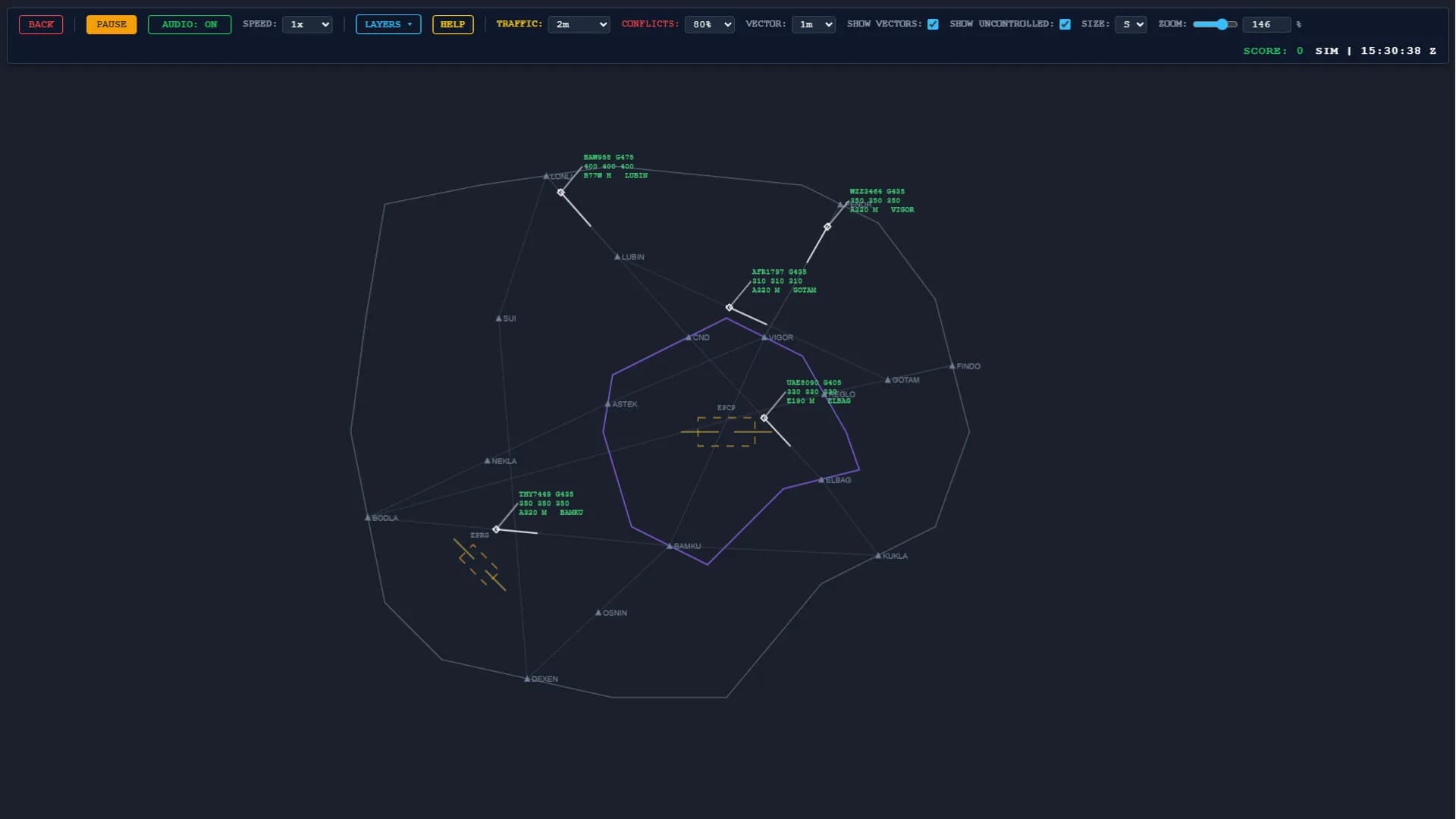
Task: Click the NEKLA waypoint triangle
Action: (487, 460)
